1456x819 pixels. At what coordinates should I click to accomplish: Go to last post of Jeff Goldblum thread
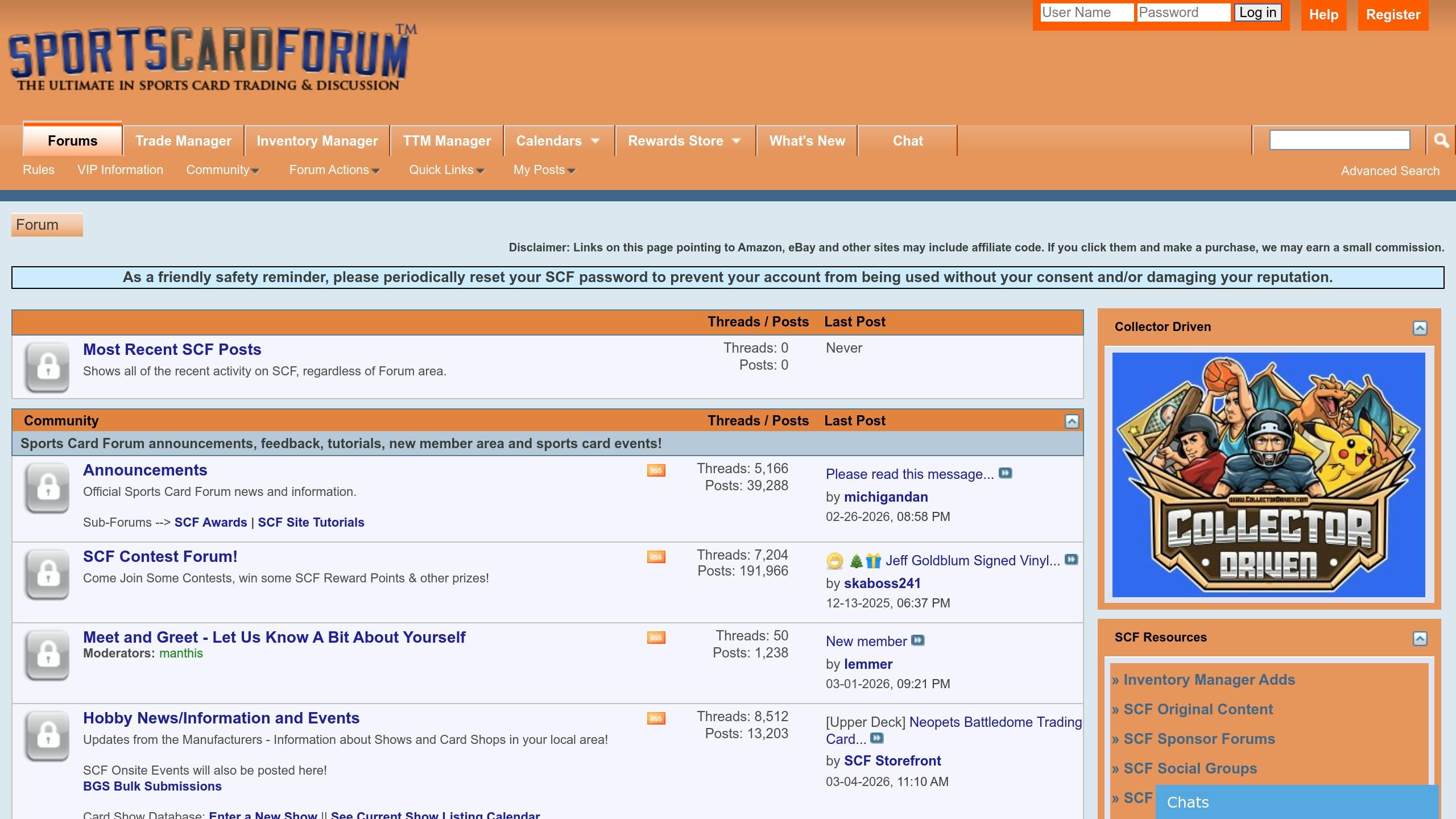tap(1070, 560)
